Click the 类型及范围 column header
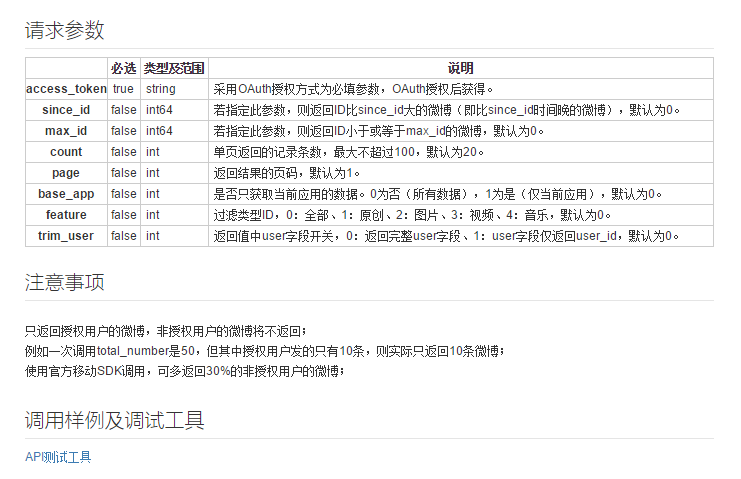The image size is (741, 479). [x=174, y=68]
